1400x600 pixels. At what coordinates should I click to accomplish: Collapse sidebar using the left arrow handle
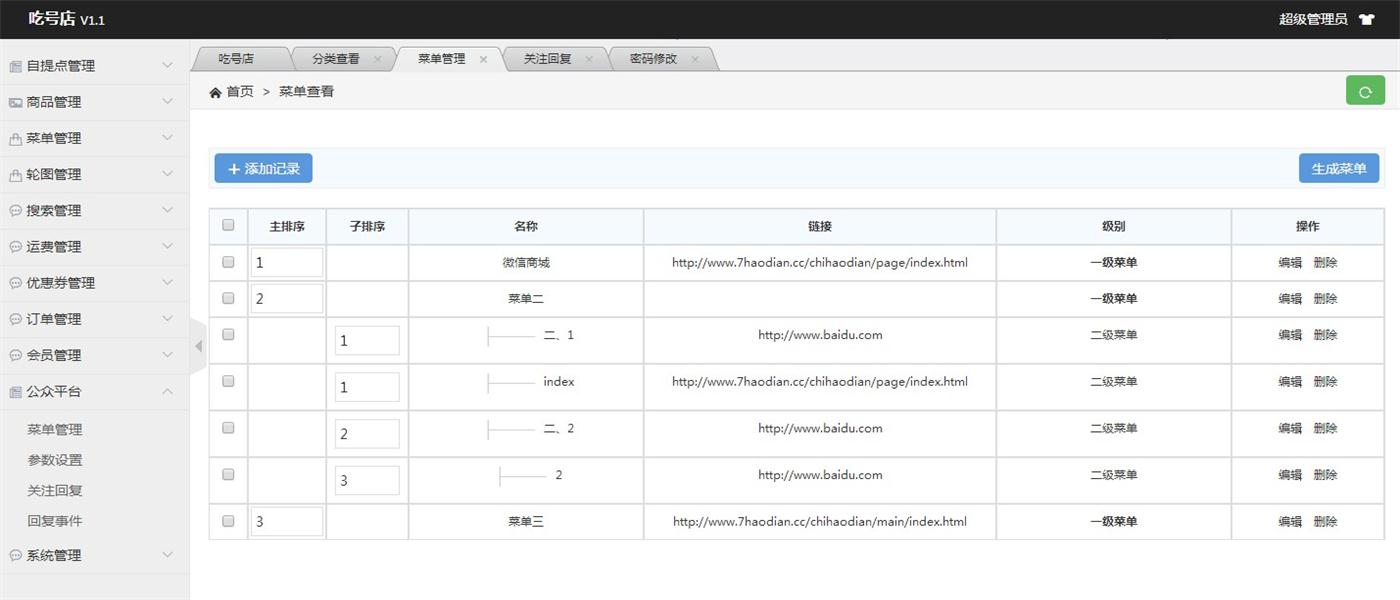[198, 346]
